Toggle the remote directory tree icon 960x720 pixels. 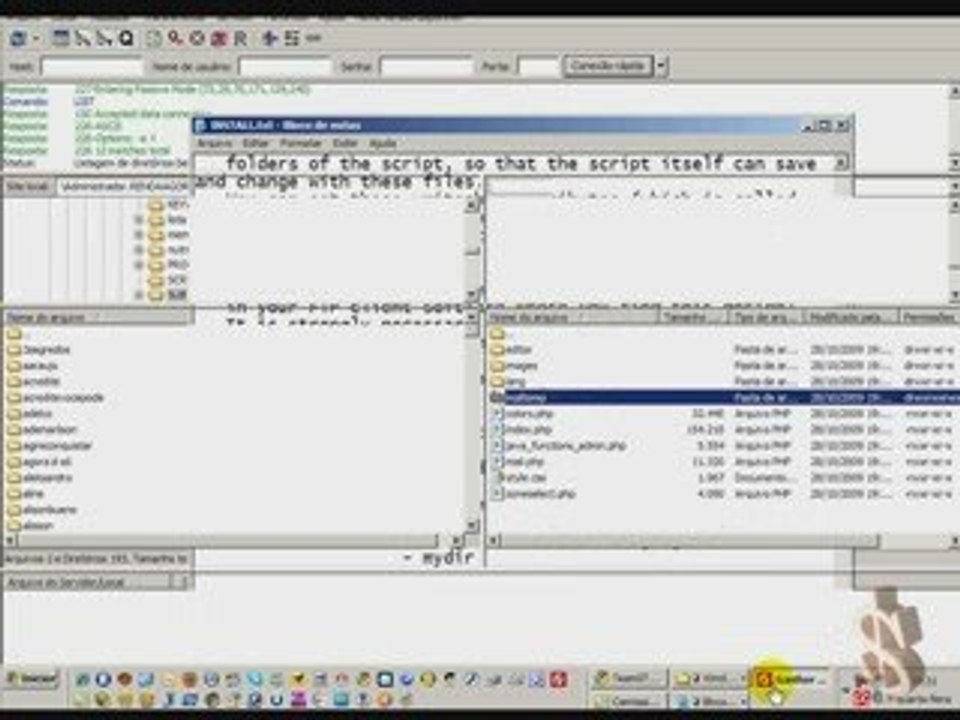[x=104, y=39]
